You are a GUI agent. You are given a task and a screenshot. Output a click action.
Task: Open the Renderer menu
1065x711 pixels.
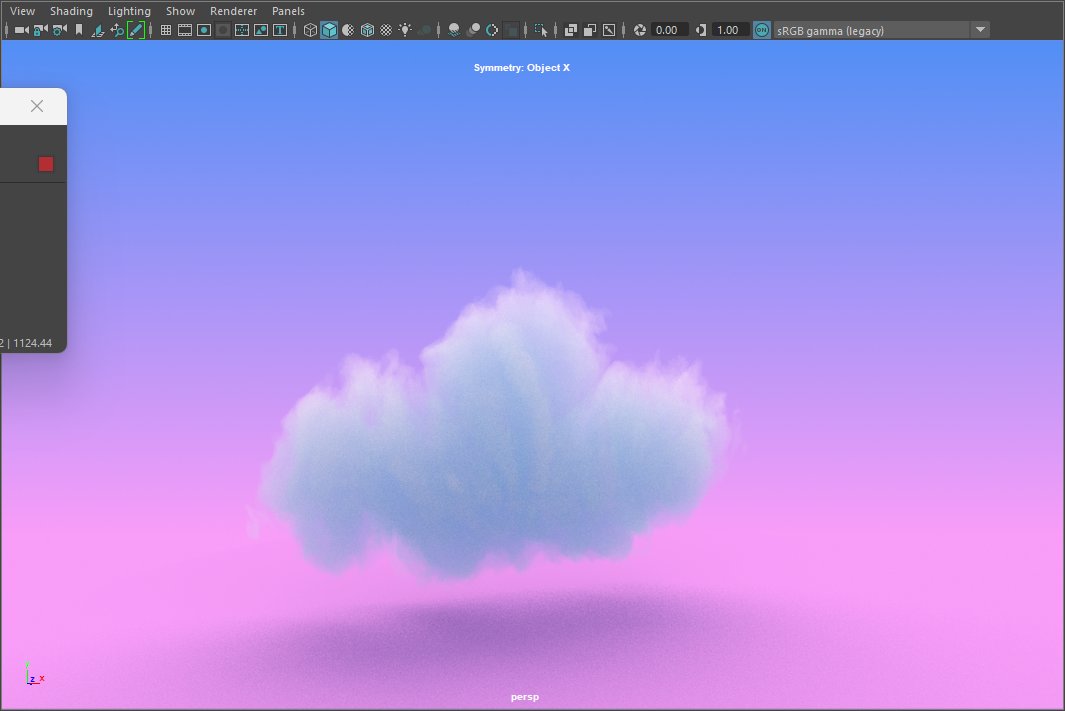[233, 11]
